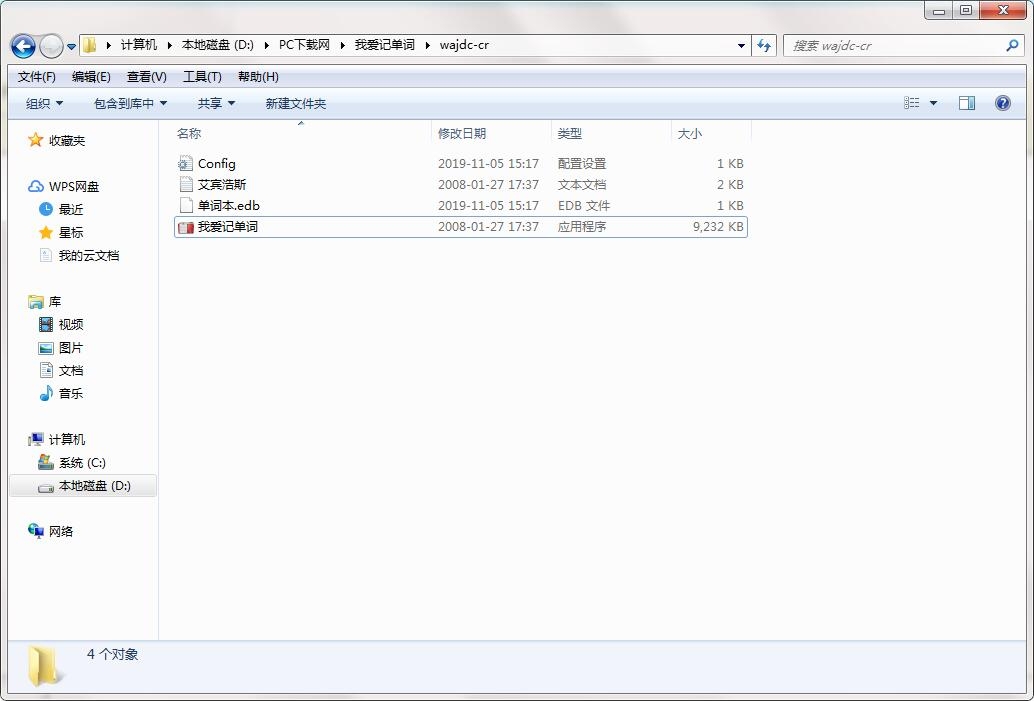
Task: Open 音乐 library in navigation pane
Action: [x=71, y=394]
